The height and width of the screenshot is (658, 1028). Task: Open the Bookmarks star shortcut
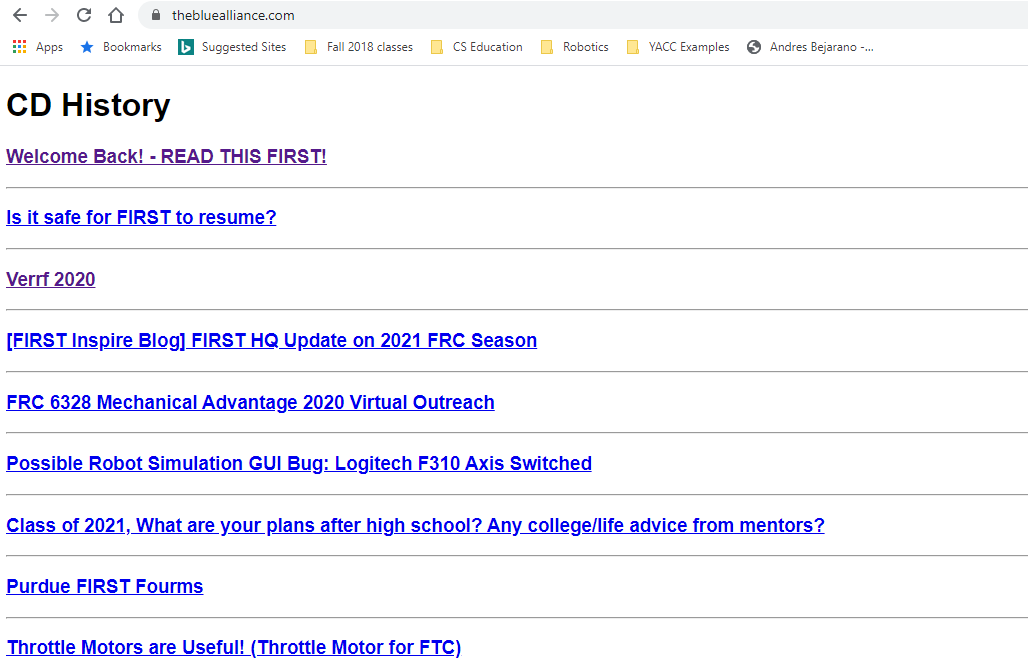[121, 47]
